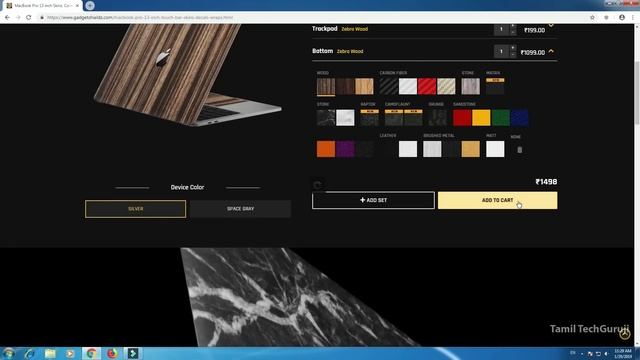Screen dimensions: 640x360
Task: Pick the red Carbon Fiber swatch
Action: point(427,87)
